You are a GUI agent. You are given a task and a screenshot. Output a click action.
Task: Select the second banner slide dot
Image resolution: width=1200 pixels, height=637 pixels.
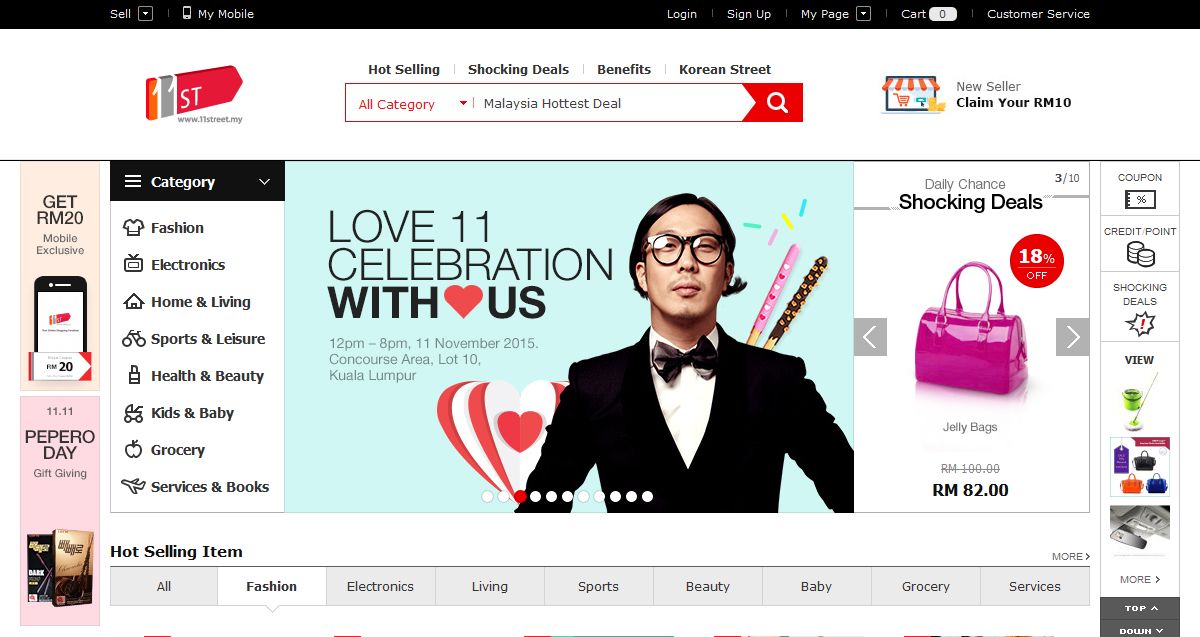pos(503,496)
